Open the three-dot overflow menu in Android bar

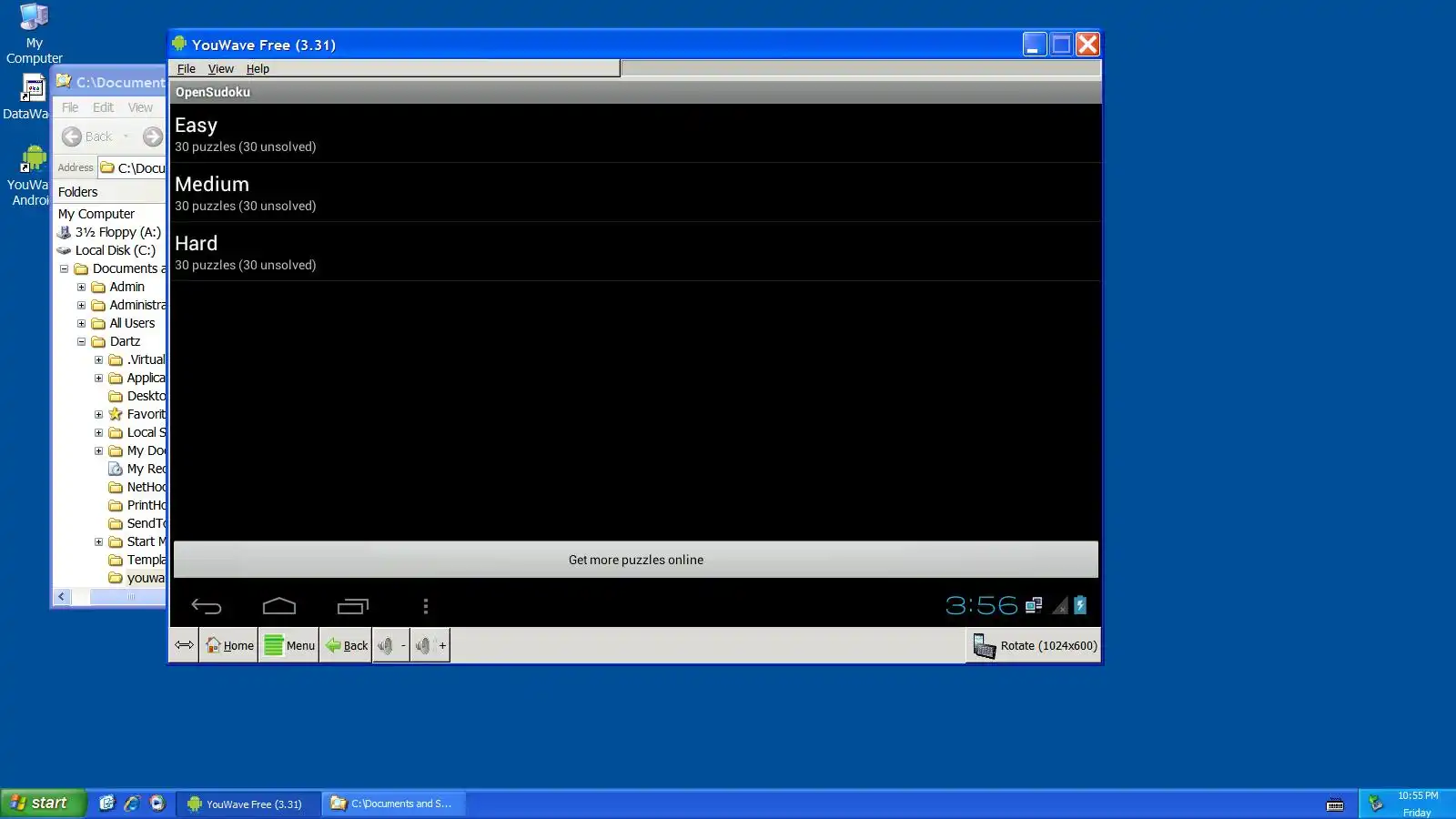(426, 606)
